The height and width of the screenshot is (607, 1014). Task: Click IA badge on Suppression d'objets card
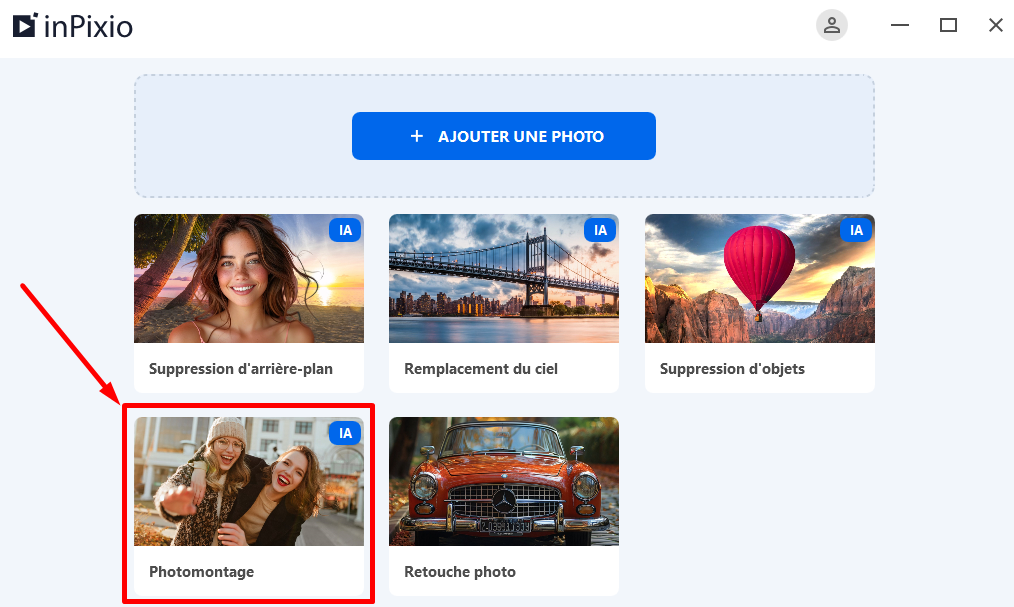click(x=856, y=230)
